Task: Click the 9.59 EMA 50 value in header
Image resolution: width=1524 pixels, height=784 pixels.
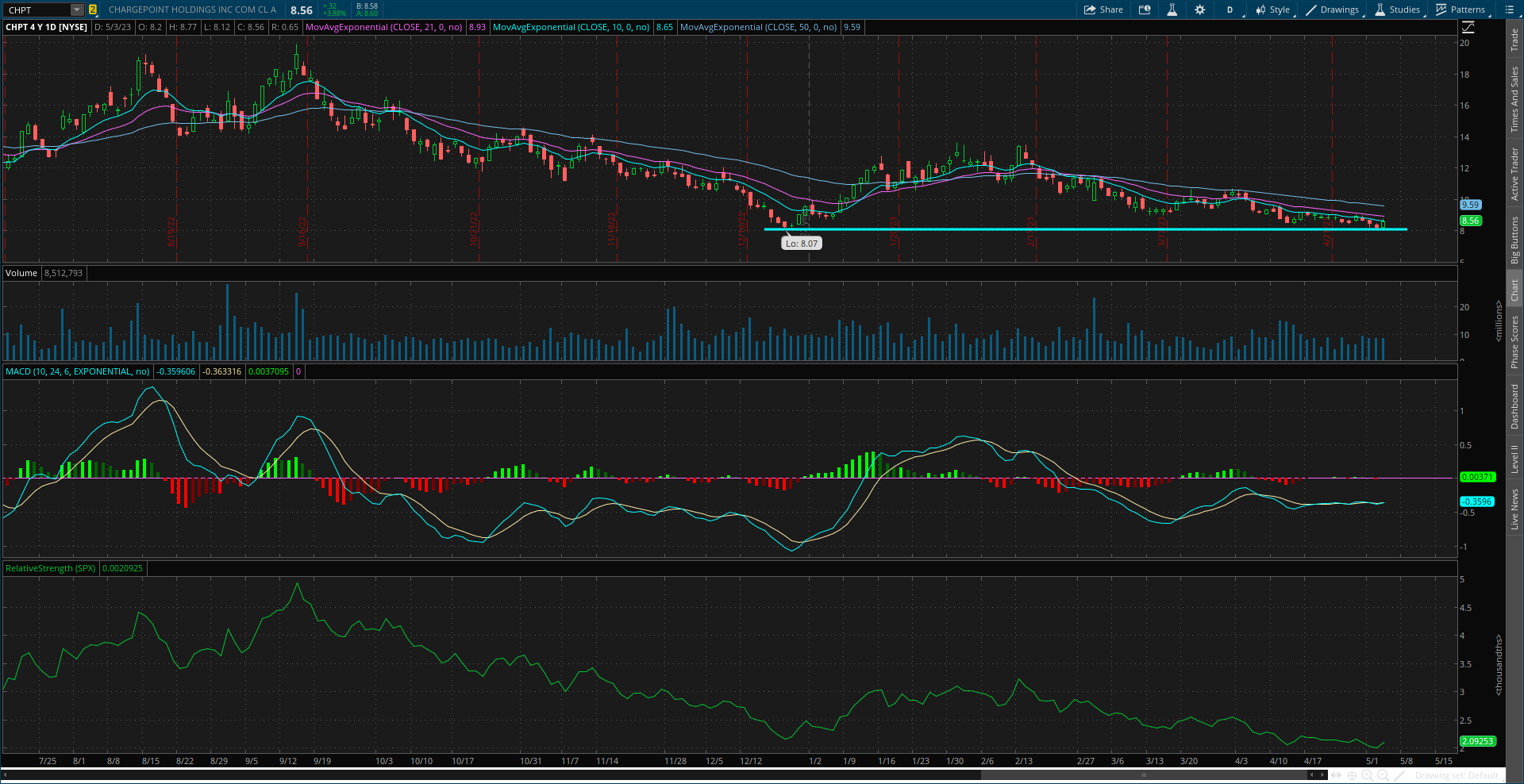Action: click(x=852, y=27)
